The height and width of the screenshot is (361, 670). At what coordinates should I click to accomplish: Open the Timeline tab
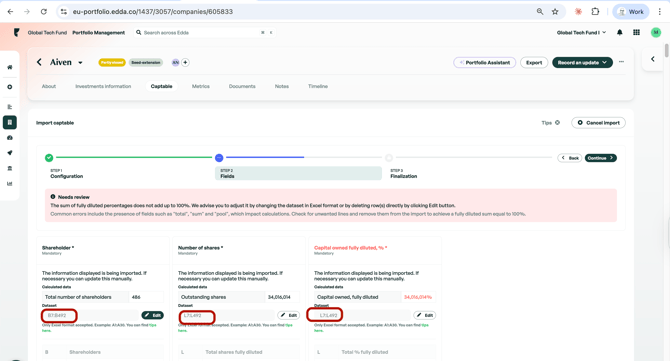[318, 86]
